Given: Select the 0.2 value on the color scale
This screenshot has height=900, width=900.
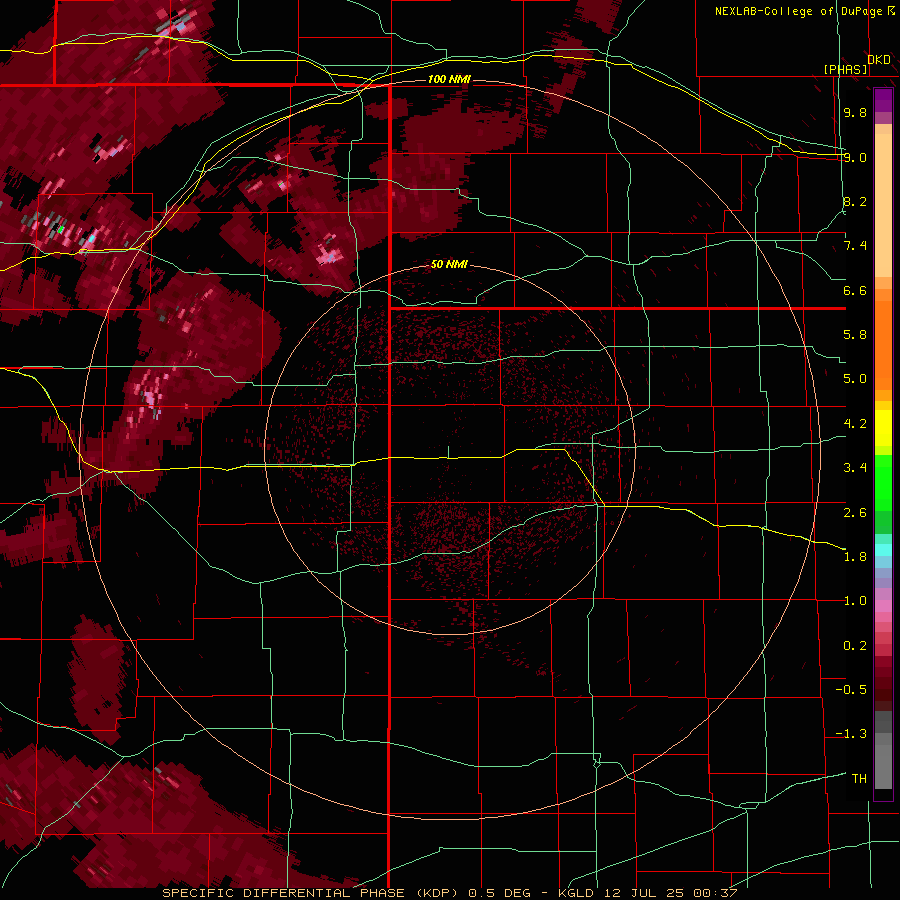Looking at the screenshot, I should (x=855, y=646).
